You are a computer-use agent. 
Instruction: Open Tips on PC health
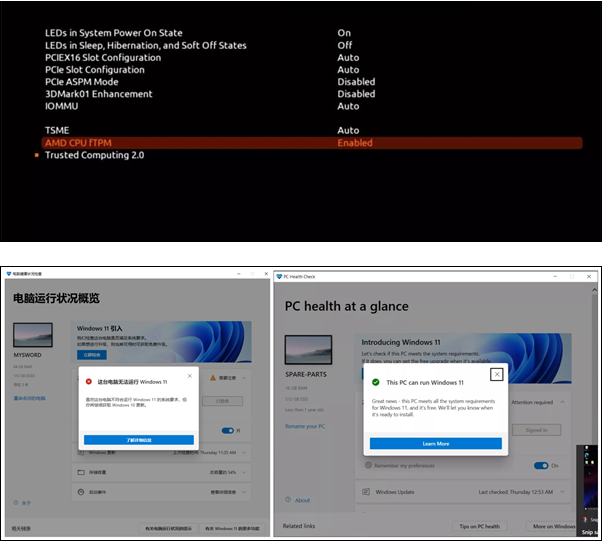480,526
